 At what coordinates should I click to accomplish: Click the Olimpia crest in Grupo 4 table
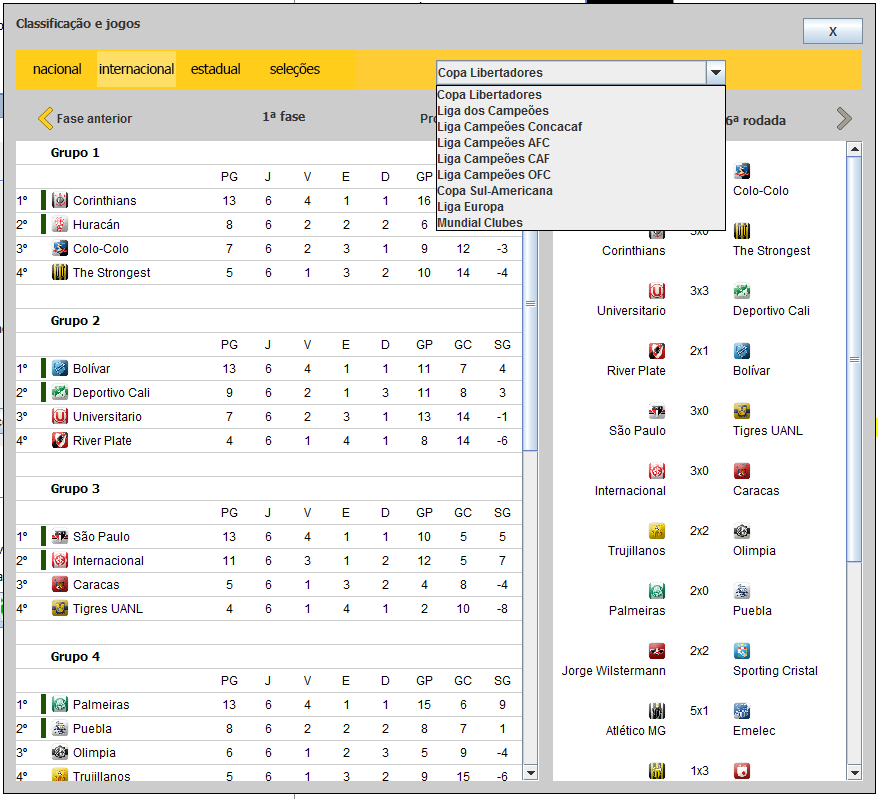(x=60, y=752)
